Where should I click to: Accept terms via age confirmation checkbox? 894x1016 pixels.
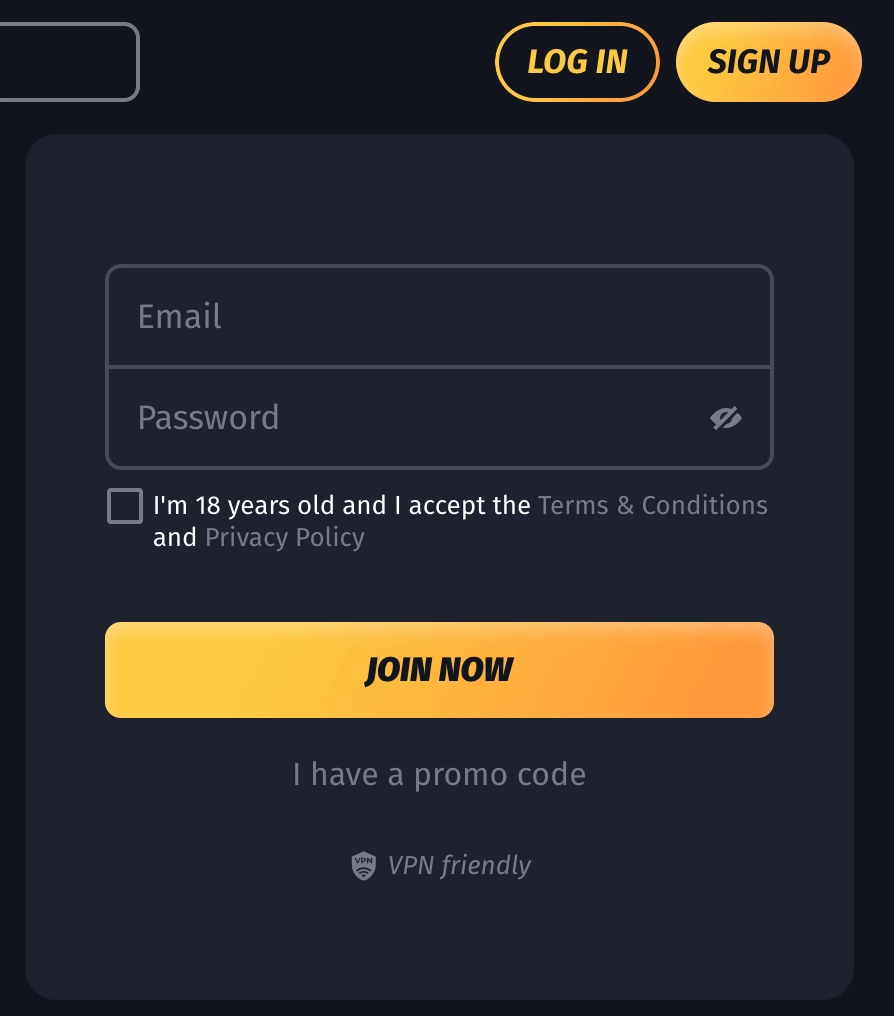point(125,506)
